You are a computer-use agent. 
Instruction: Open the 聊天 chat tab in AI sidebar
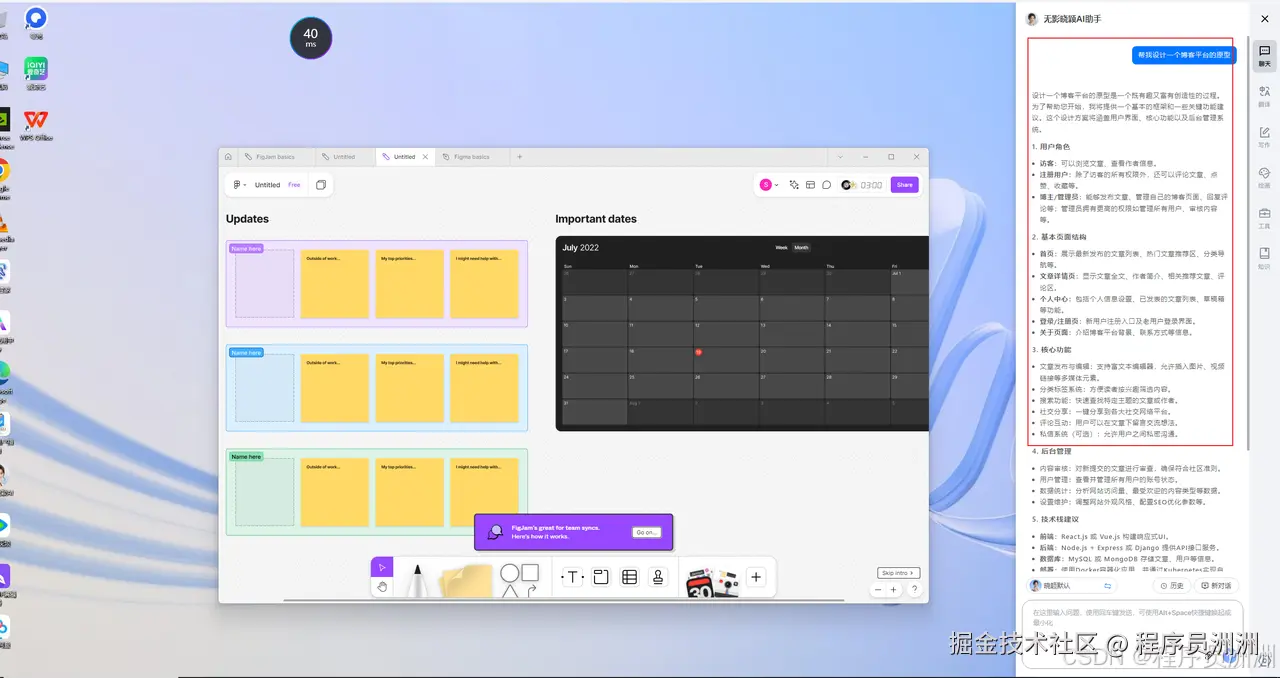1264,55
